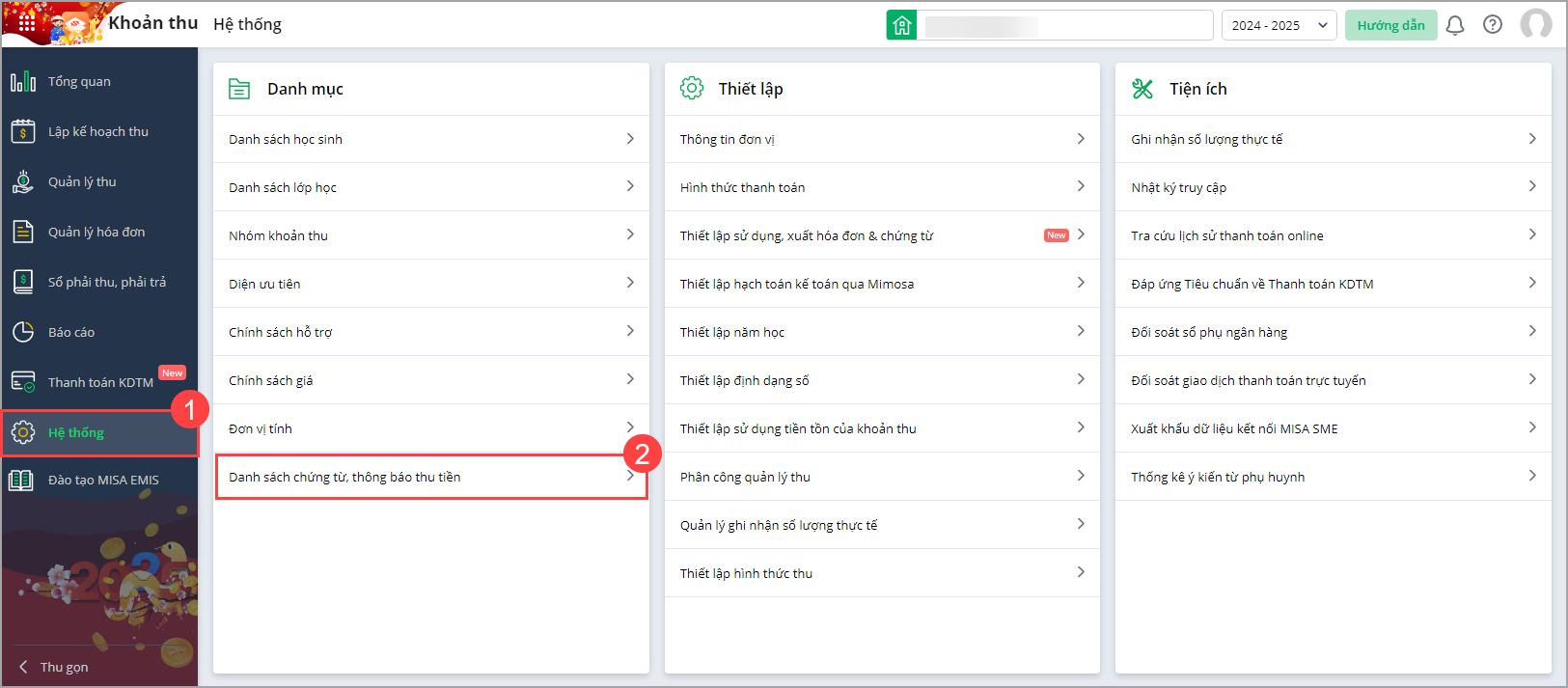Click the organization name field in header
The height and width of the screenshot is (688, 1568).
pos(1064,25)
